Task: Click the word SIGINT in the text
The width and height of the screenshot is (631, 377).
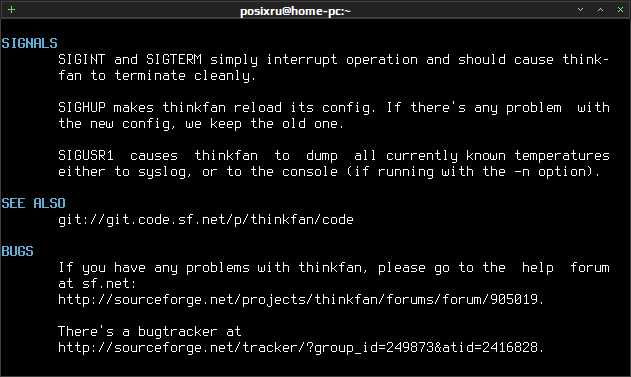Action: 82,60
